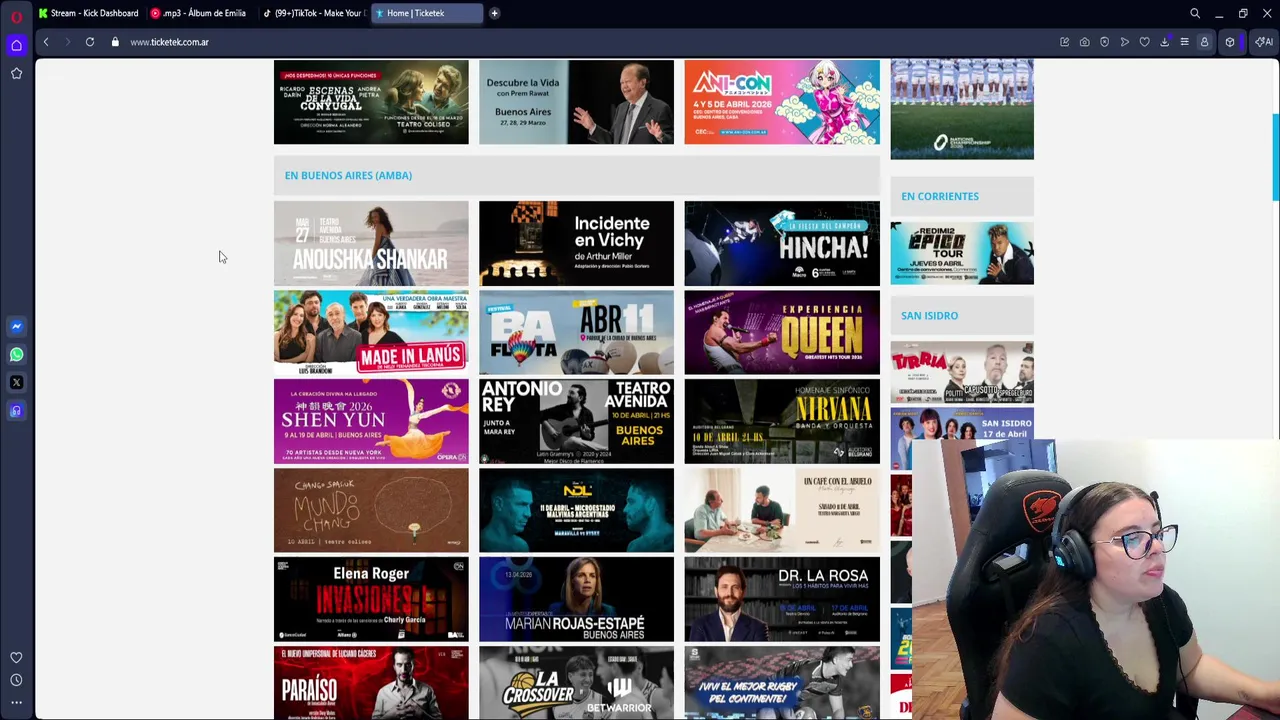Screen dimensions: 1280x720
Task: Open Messenger in the Opera sidebar
Action: coord(16,326)
